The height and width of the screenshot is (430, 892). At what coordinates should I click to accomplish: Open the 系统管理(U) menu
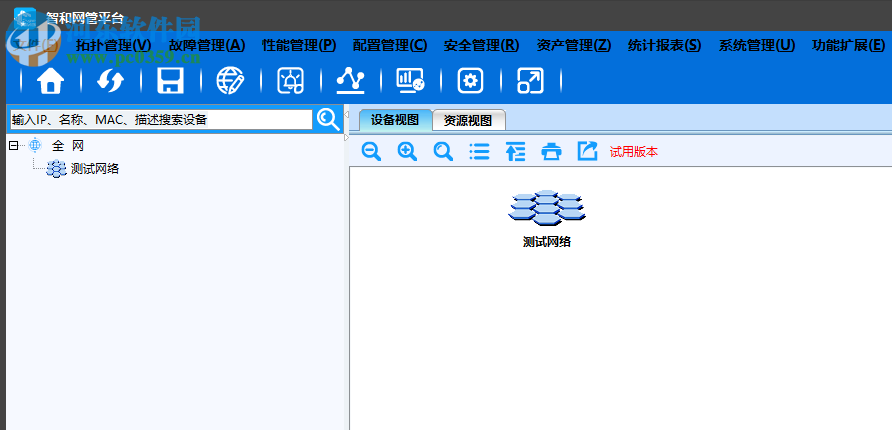[x=757, y=46]
